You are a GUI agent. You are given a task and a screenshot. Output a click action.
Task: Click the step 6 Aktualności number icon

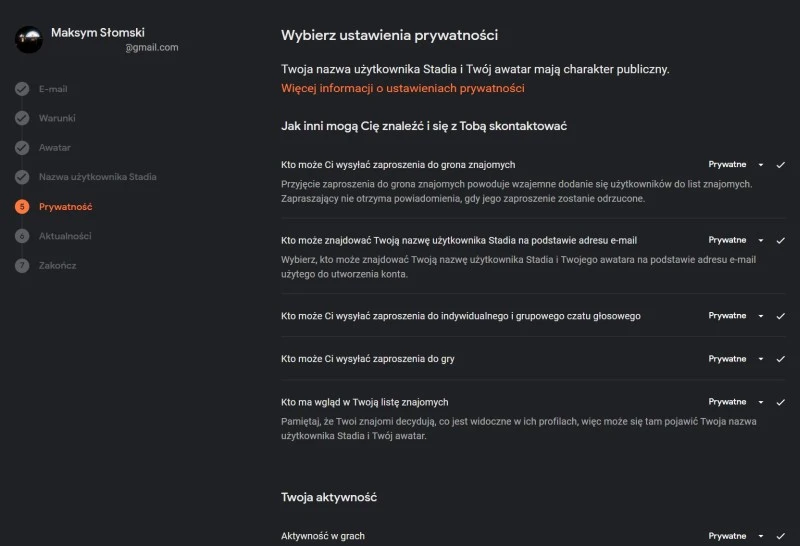click(22, 236)
